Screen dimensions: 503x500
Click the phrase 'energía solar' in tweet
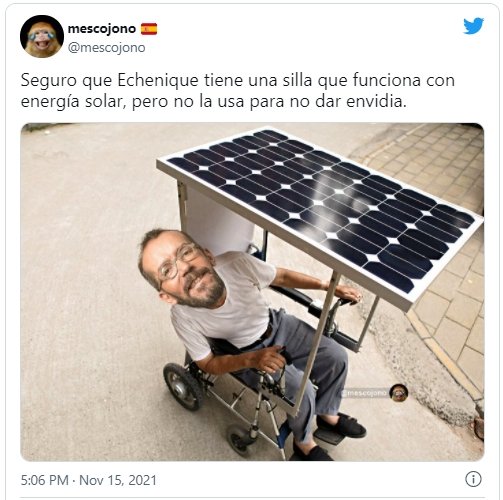click(x=73, y=102)
